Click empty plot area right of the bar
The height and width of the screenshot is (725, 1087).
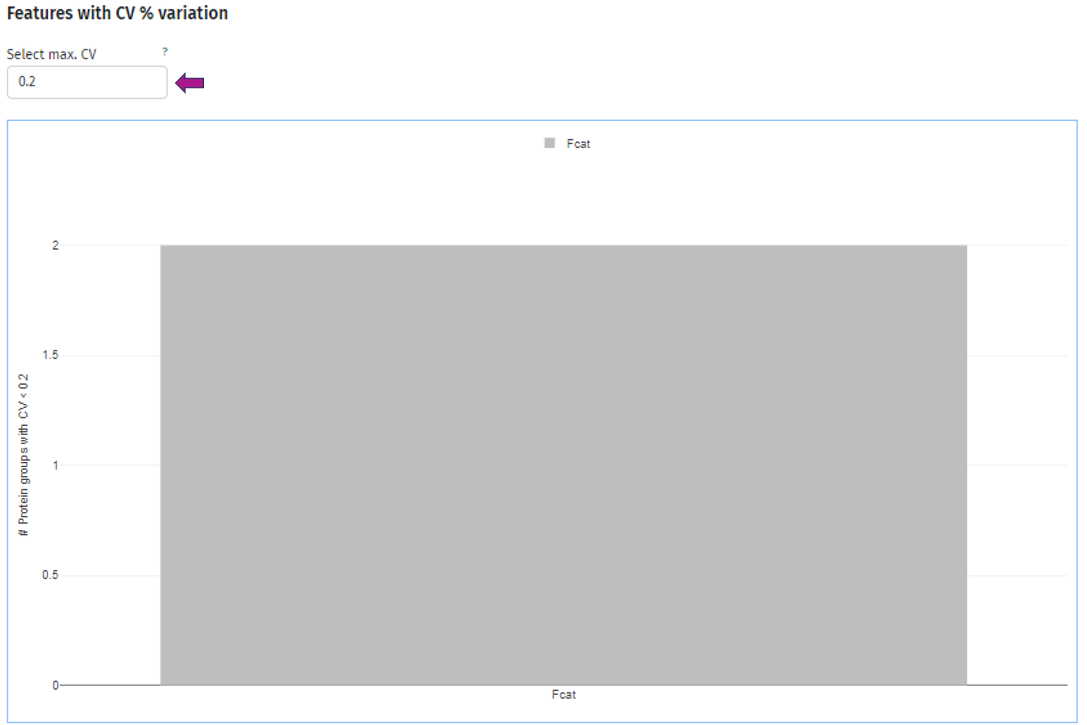tap(1015, 465)
